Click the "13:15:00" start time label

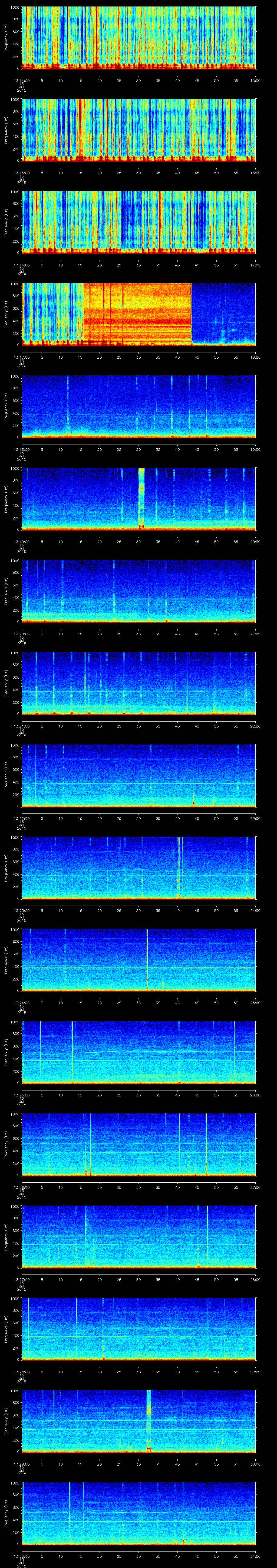coord(22,173)
